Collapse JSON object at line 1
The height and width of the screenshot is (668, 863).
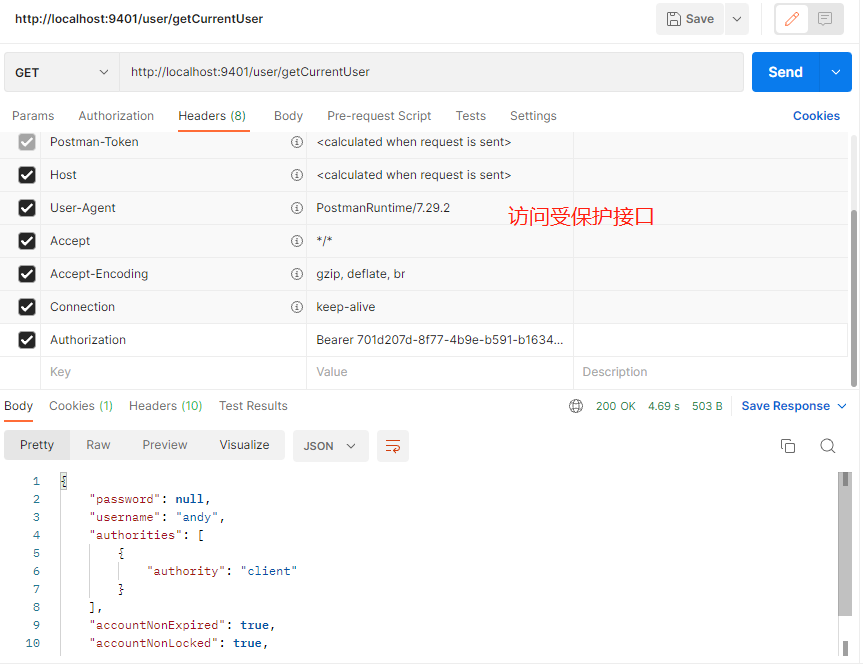click(x=64, y=481)
